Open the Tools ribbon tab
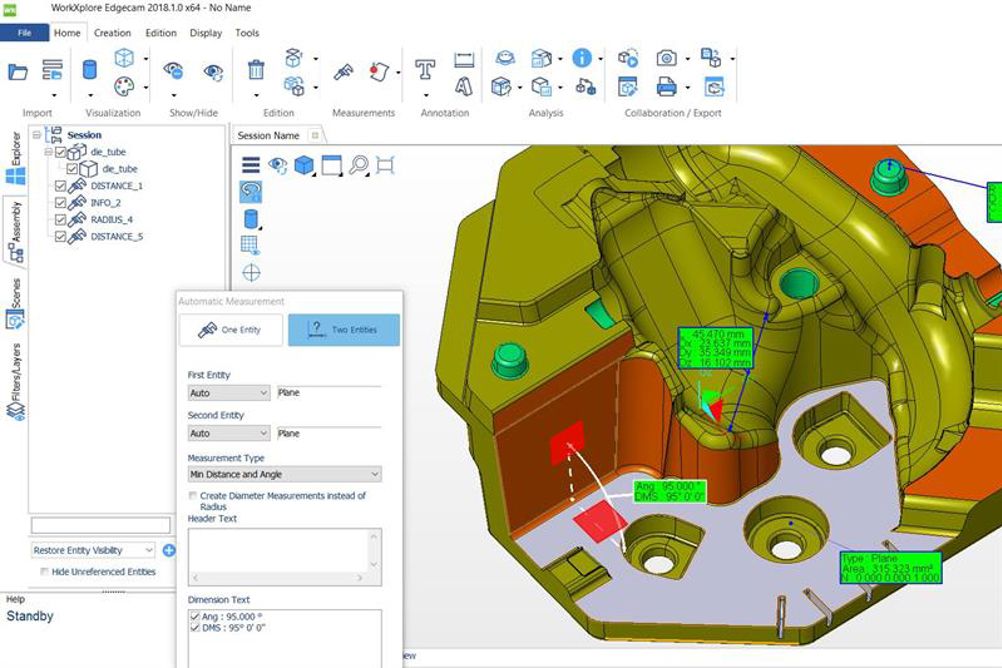Screen dimensions: 1002x668 coord(247,33)
